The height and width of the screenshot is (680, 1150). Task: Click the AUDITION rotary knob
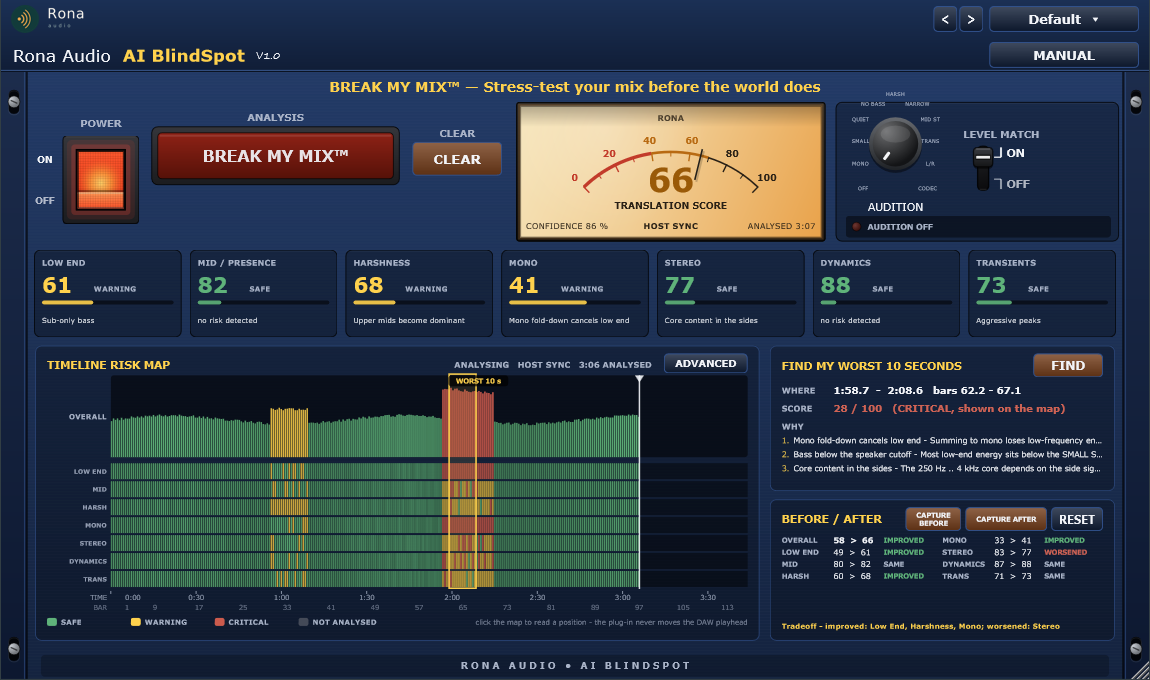click(x=894, y=144)
